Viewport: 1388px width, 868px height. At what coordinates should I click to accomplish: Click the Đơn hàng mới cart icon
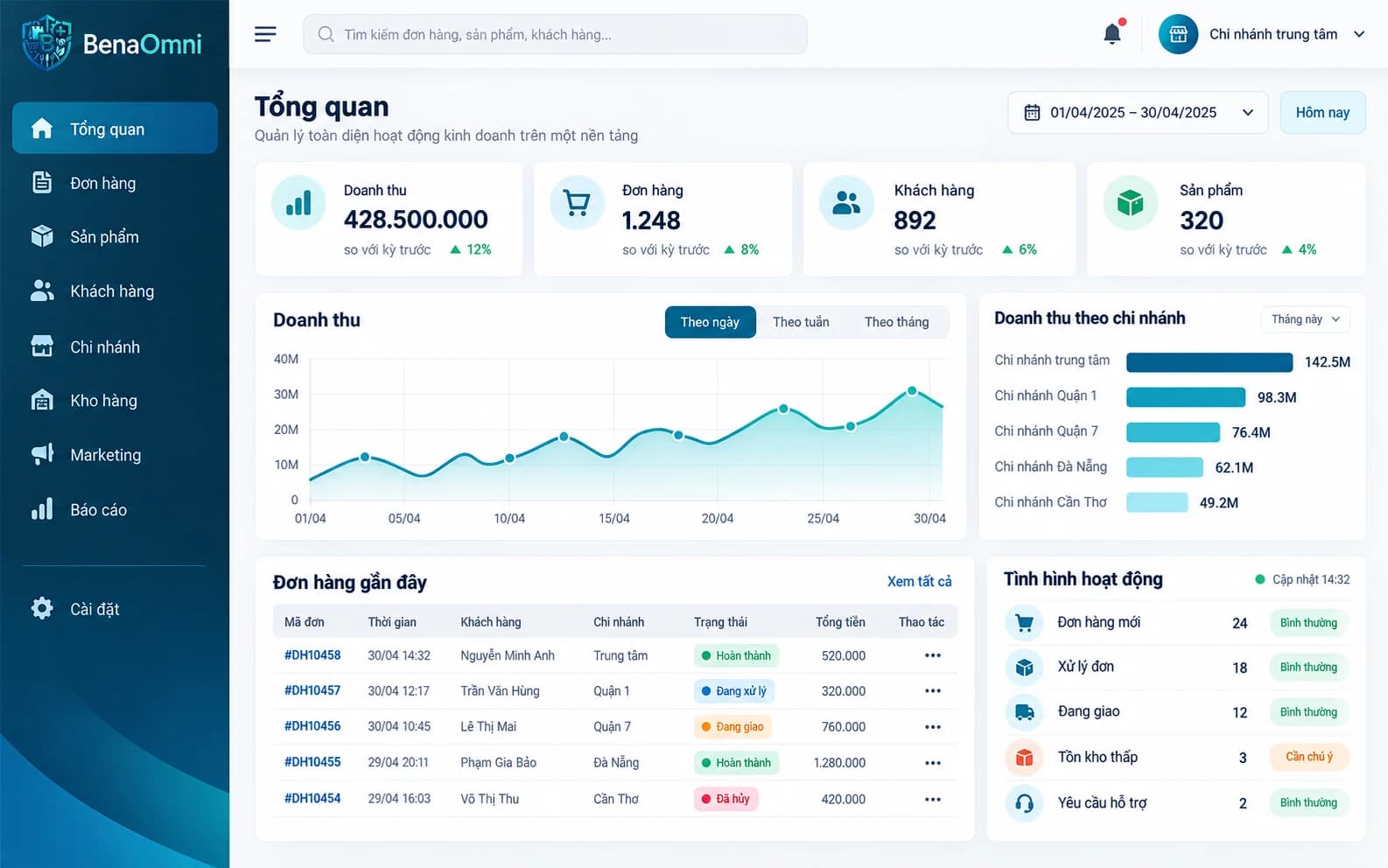pos(1024,623)
